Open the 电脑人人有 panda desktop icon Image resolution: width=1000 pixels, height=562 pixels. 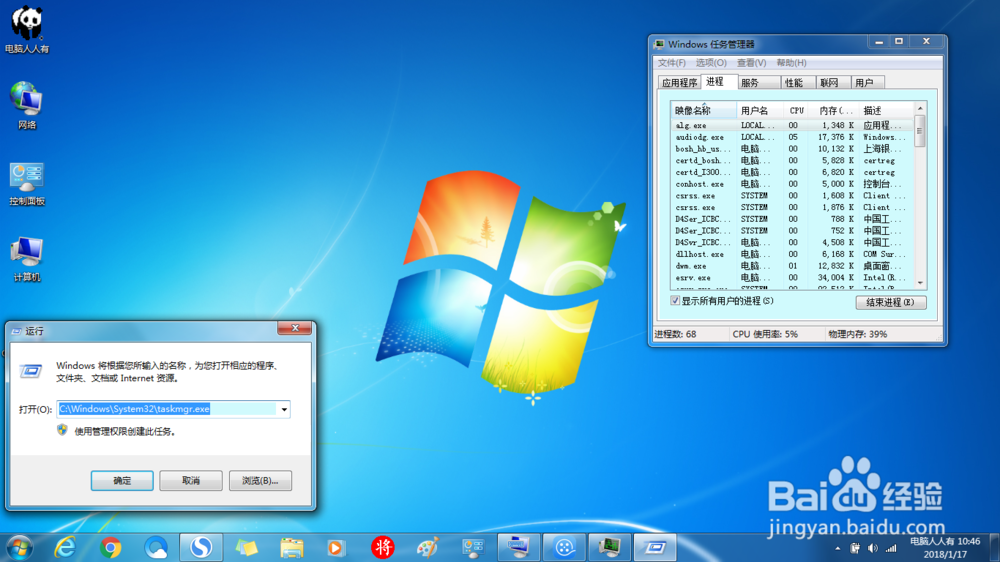(27, 29)
